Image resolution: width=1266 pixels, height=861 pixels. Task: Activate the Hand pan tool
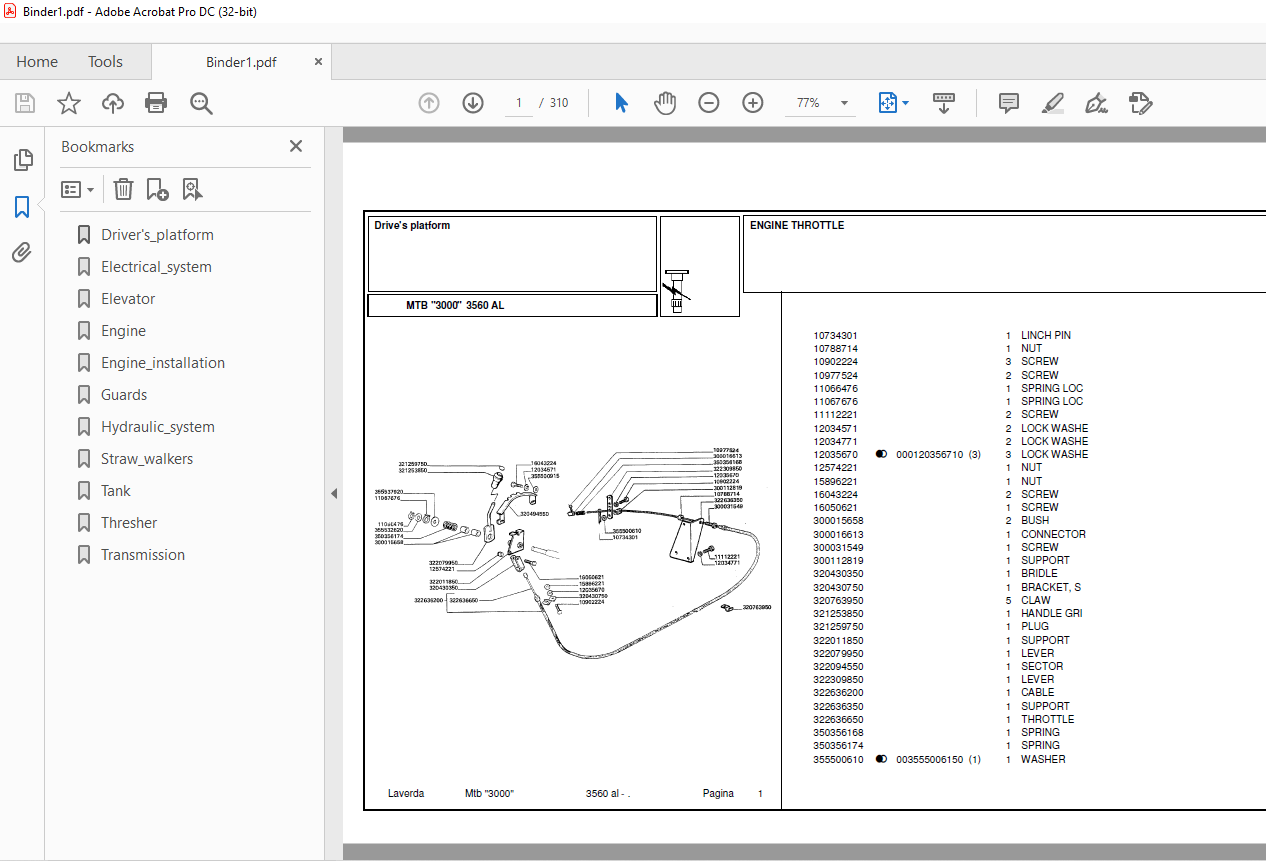(x=665, y=103)
